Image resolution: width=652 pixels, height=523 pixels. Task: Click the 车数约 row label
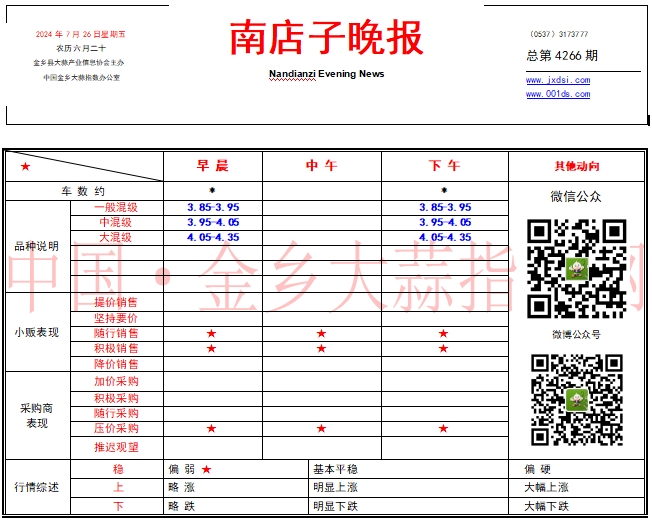click(83, 191)
